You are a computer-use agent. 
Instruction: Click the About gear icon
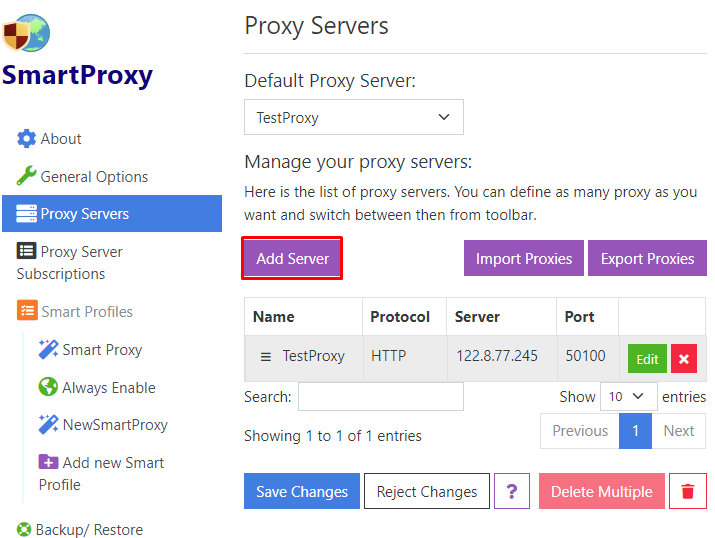click(x=26, y=139)
